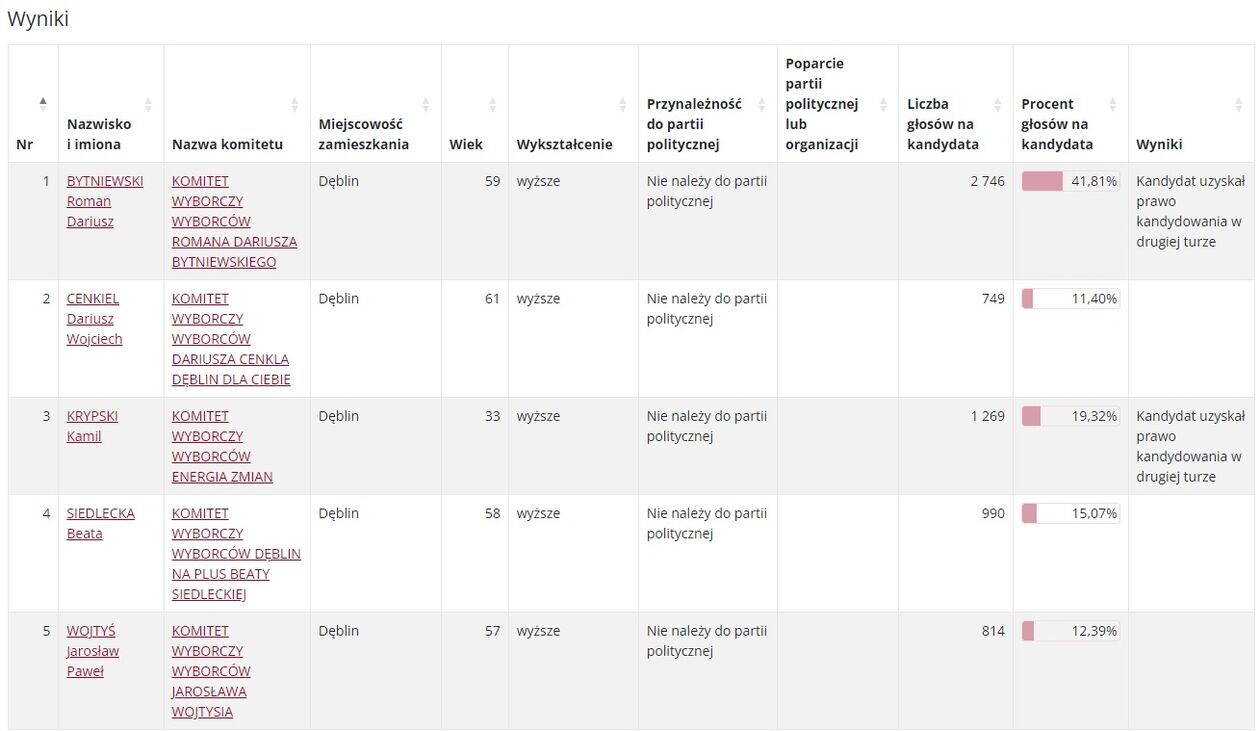
Task: Open candidate CENKIEL Dariusz Wojciech link
Action: tap(94, 318)
